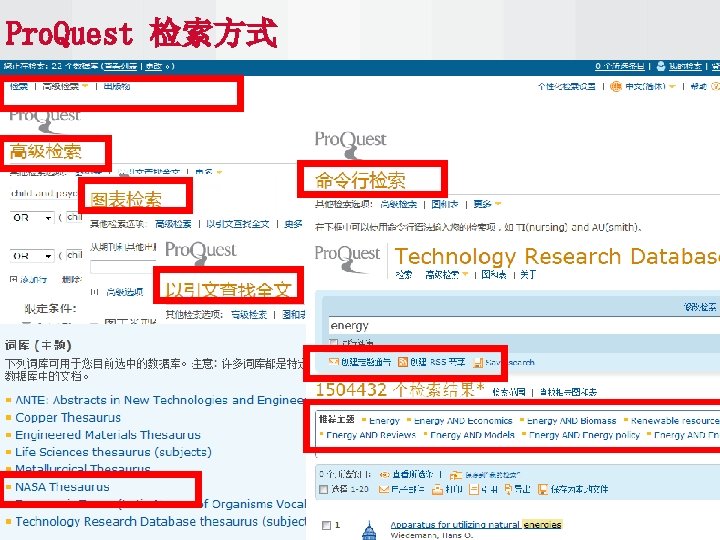The width and height of the screenshot is (720, 540).
Task: Open the Engineered Materials Thesaurus link
Action: (108, 435)
